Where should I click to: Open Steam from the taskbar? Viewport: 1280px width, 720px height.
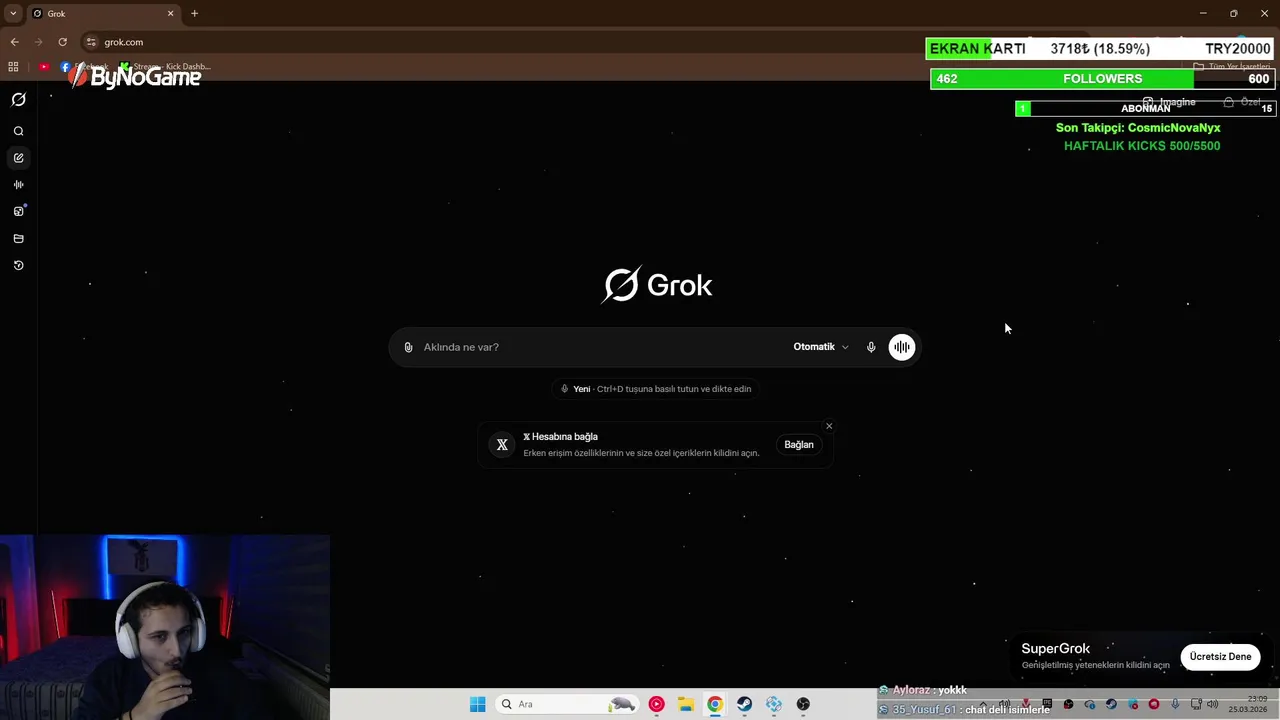click(744, 704)
